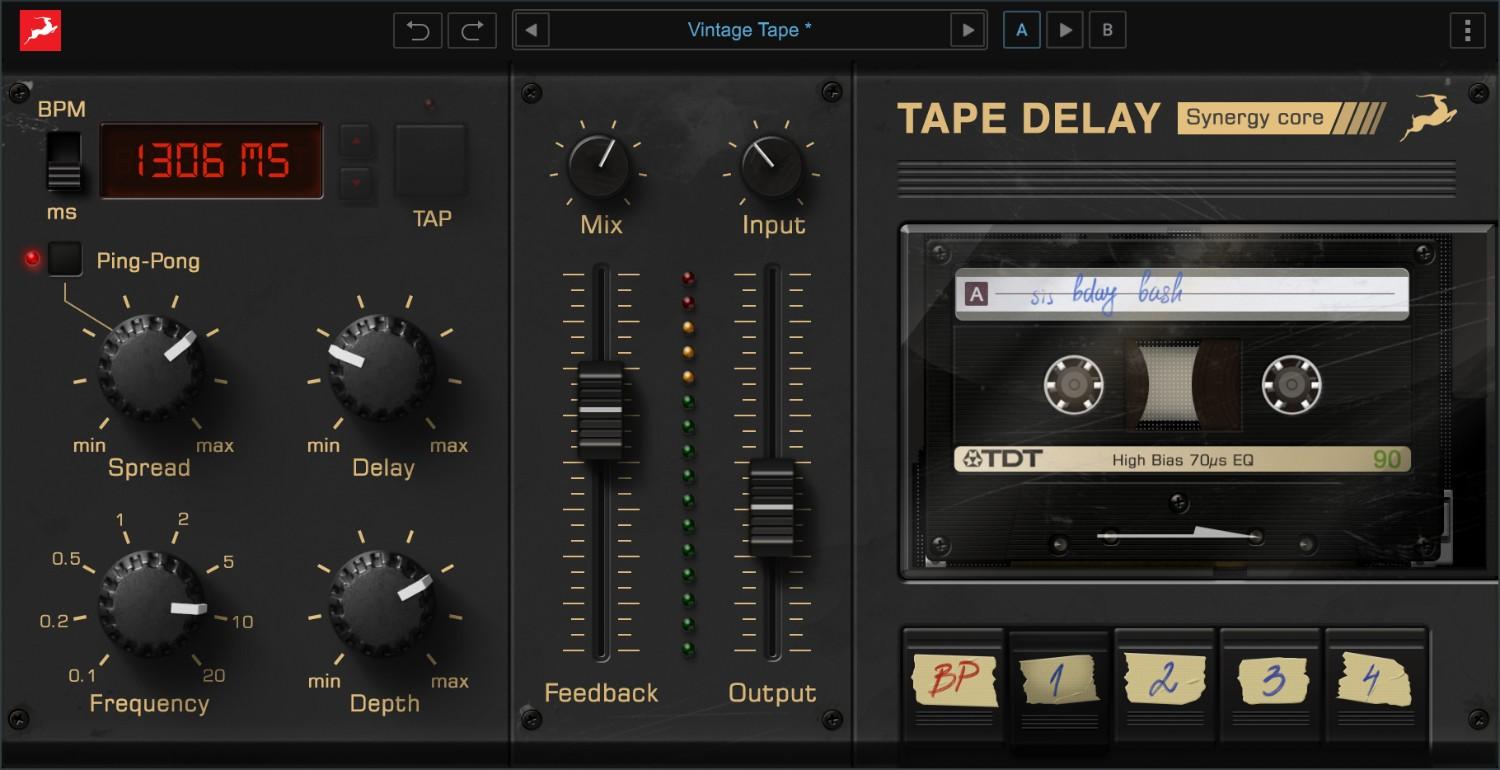Click the undo arrow button
Viewport: 1500px width, 770px height.
coord(418,30)
